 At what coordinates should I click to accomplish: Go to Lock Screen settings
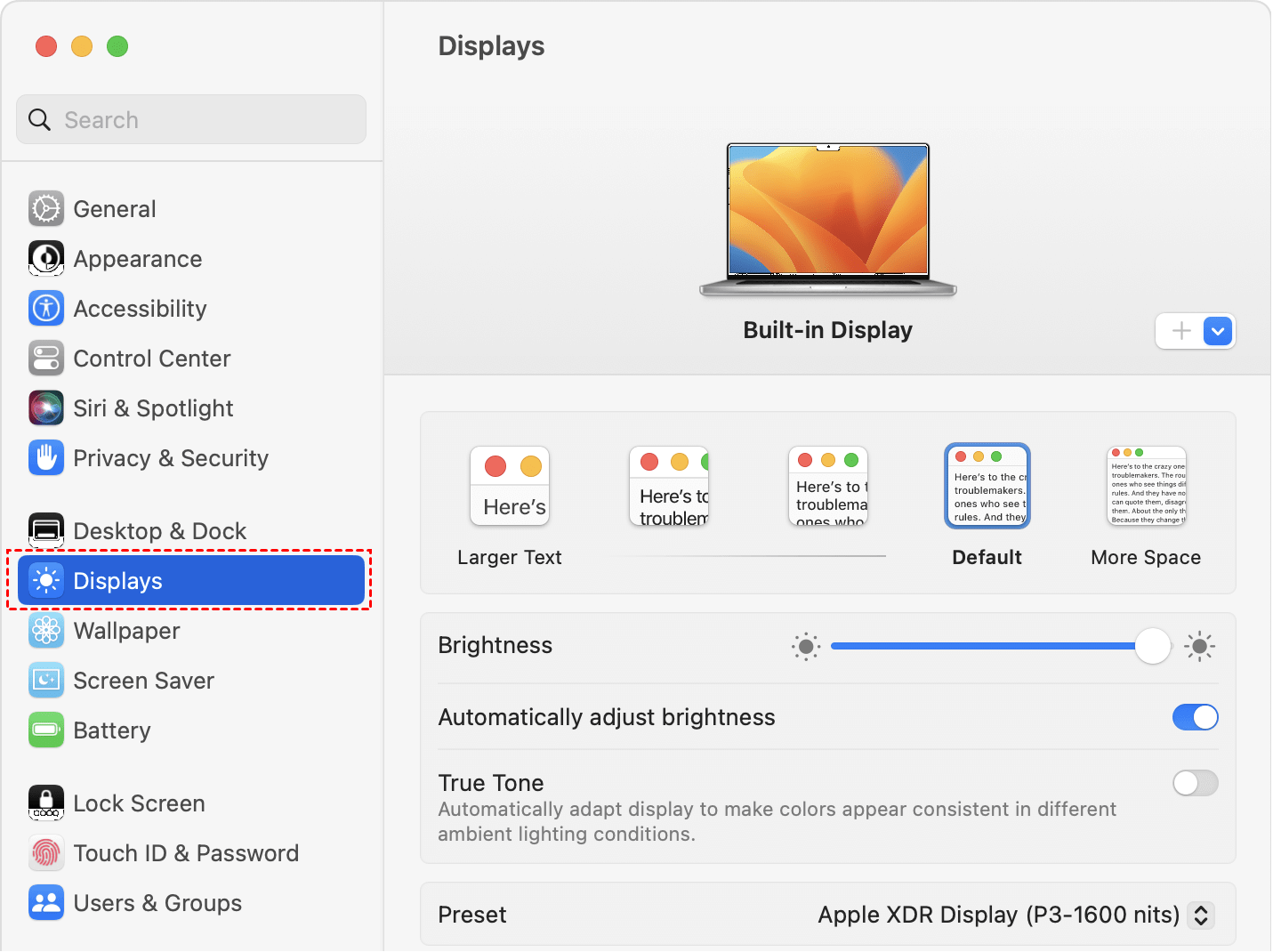(139, 803)
